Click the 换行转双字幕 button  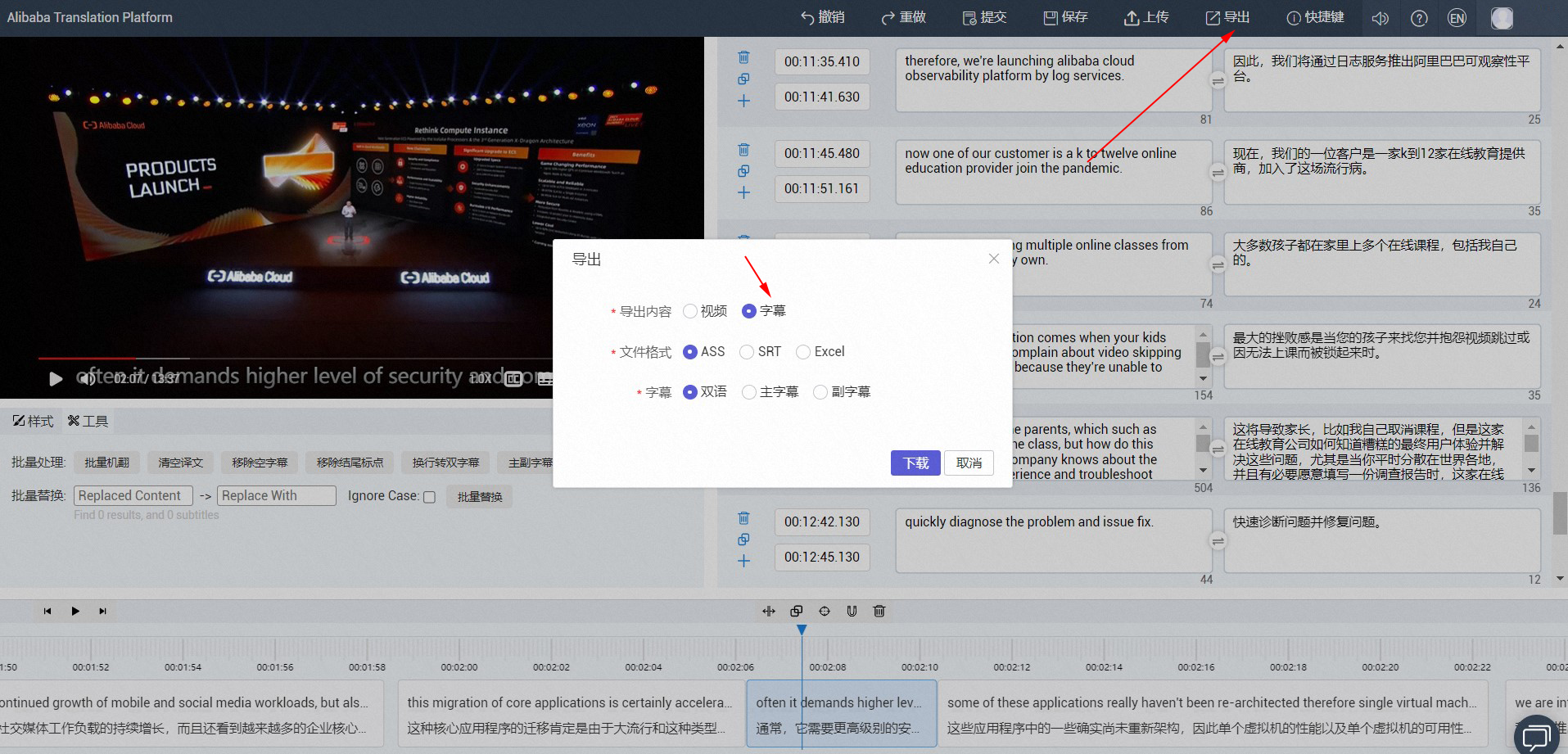click(445, 463)
